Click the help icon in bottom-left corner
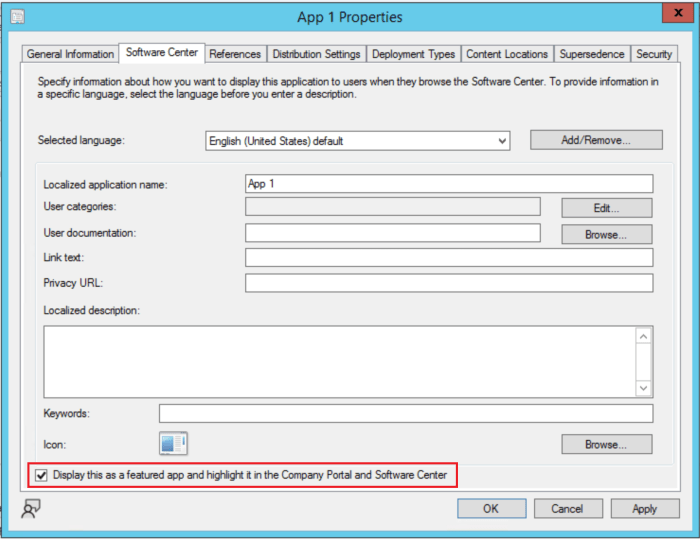700x540 pixels. (x=31, y=509)
